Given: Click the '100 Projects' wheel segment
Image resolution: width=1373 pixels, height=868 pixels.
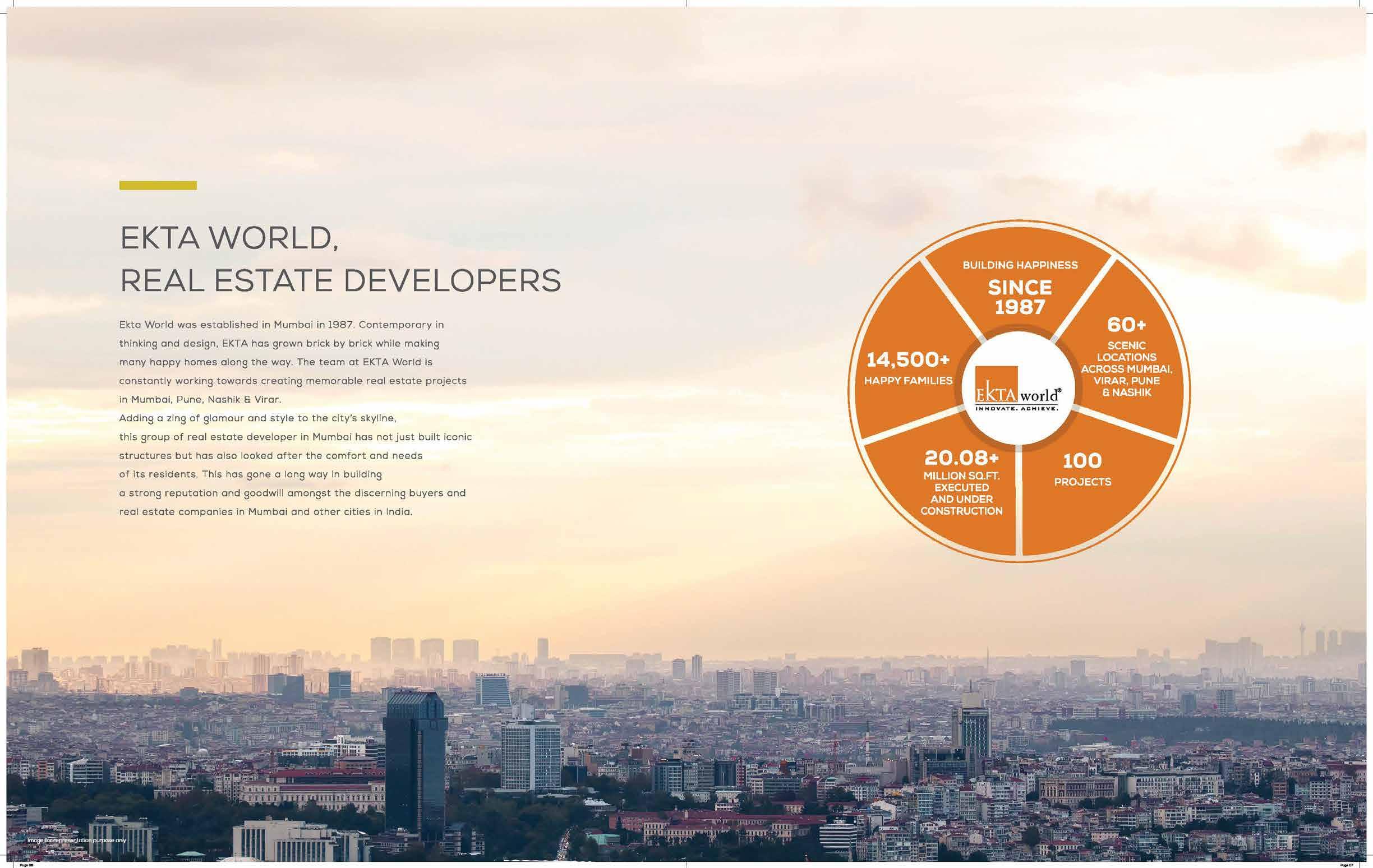Looking at the screenshot, I should [1082, 470].
